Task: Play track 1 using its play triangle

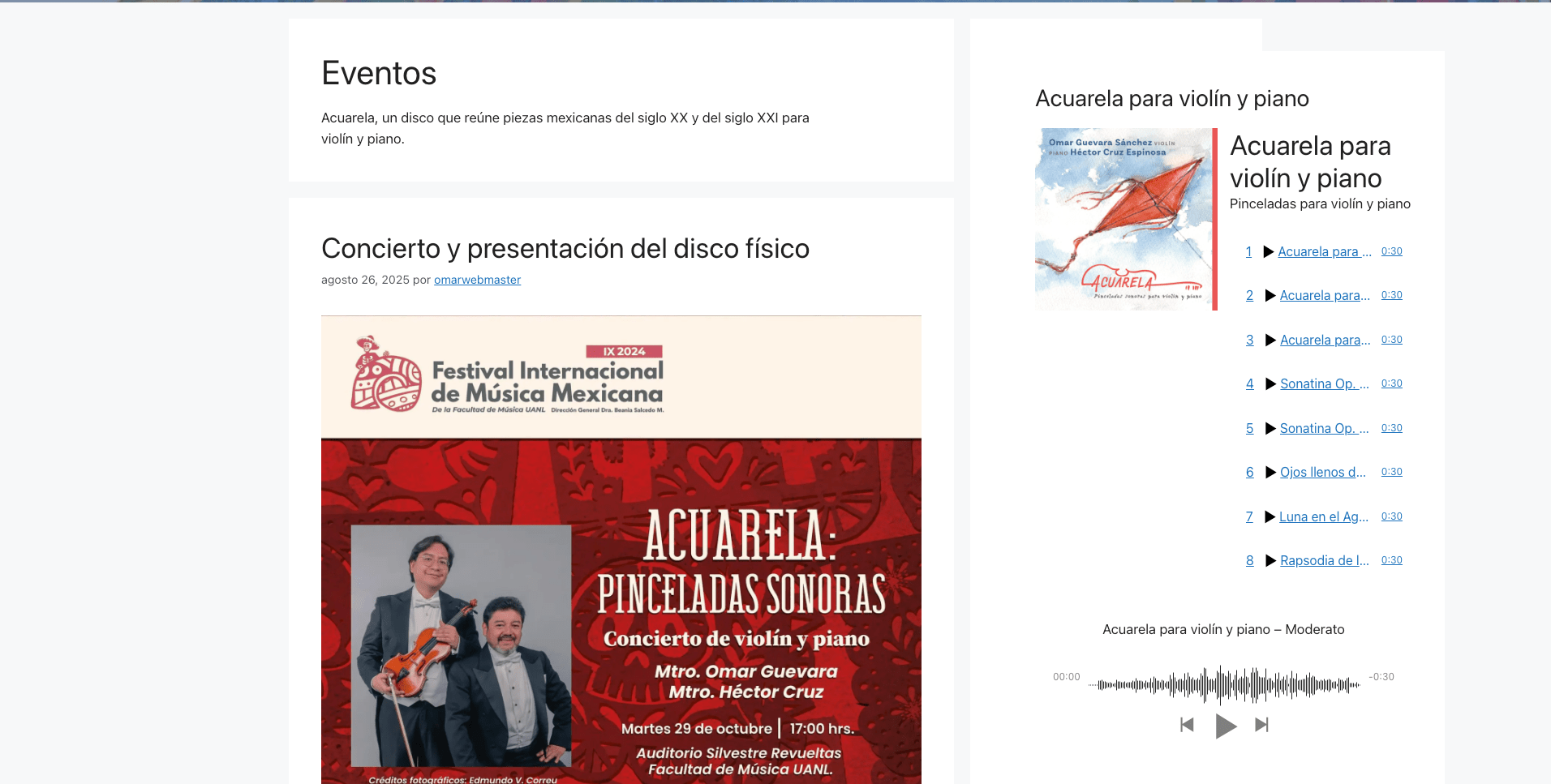Action: pyautogui.click(x=1269, y=252)
